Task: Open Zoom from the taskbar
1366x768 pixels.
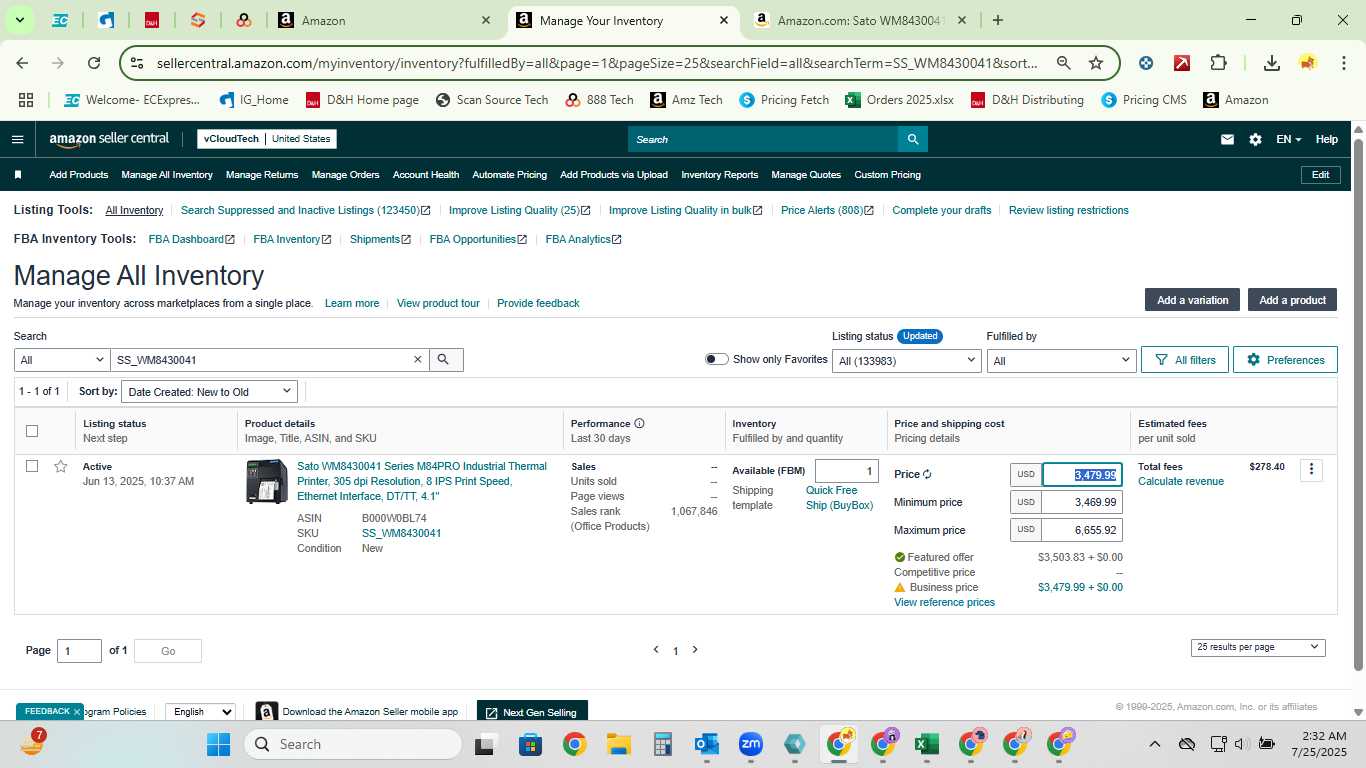Action: [x=751, y=744]
